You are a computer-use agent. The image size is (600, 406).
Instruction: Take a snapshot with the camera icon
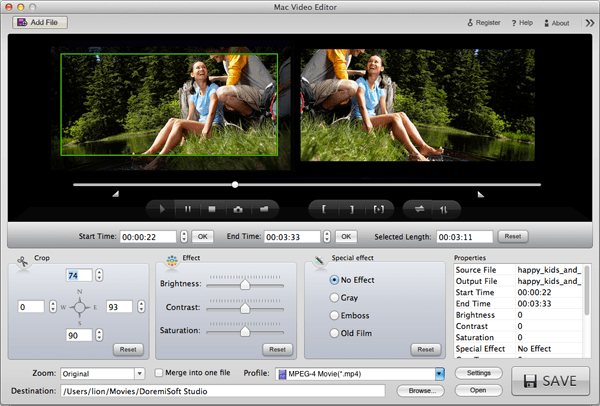[x=238, y=209]
